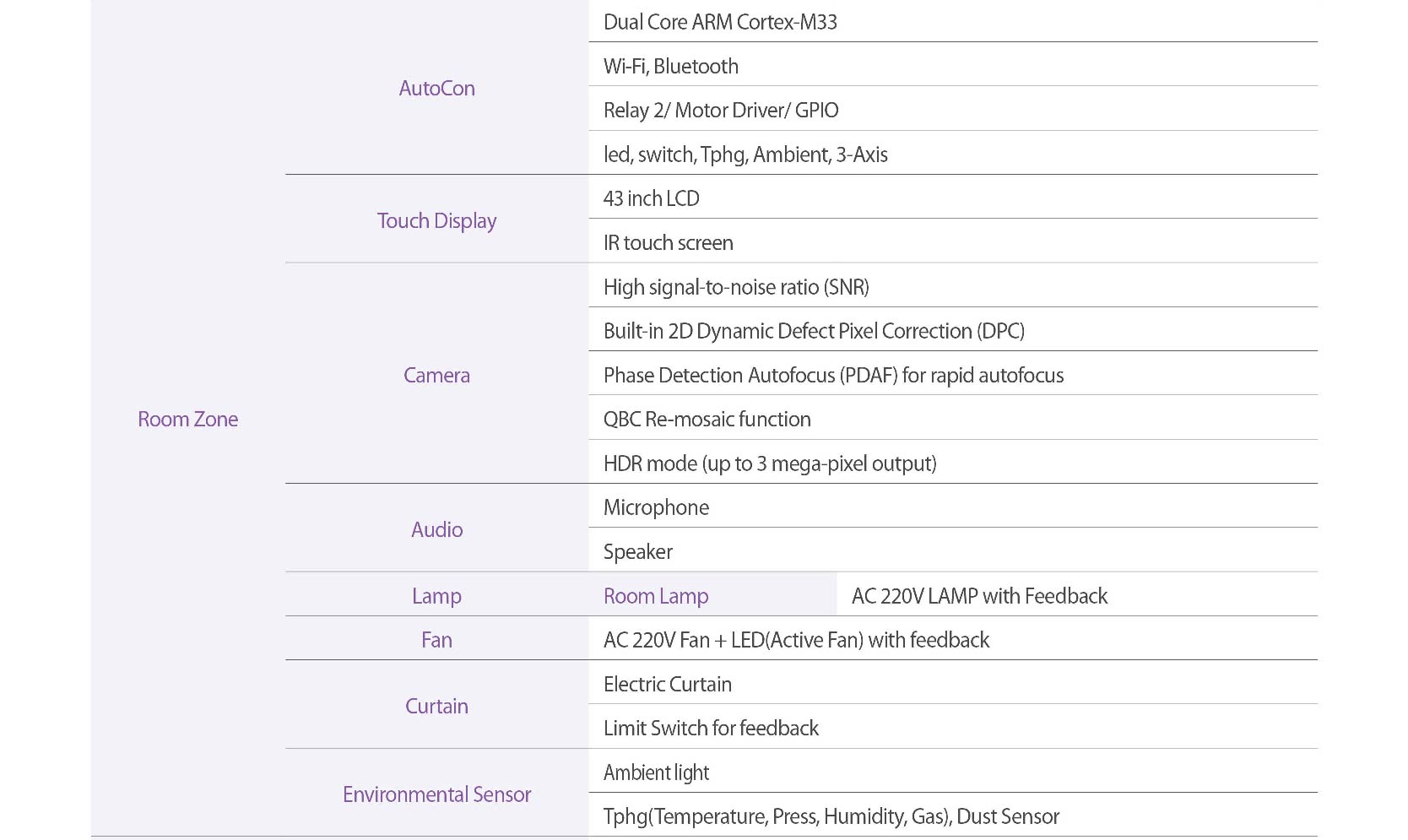Click the Limit Switch for feedback row
The image size is (1408, 840).
click(x=711, y=728)
